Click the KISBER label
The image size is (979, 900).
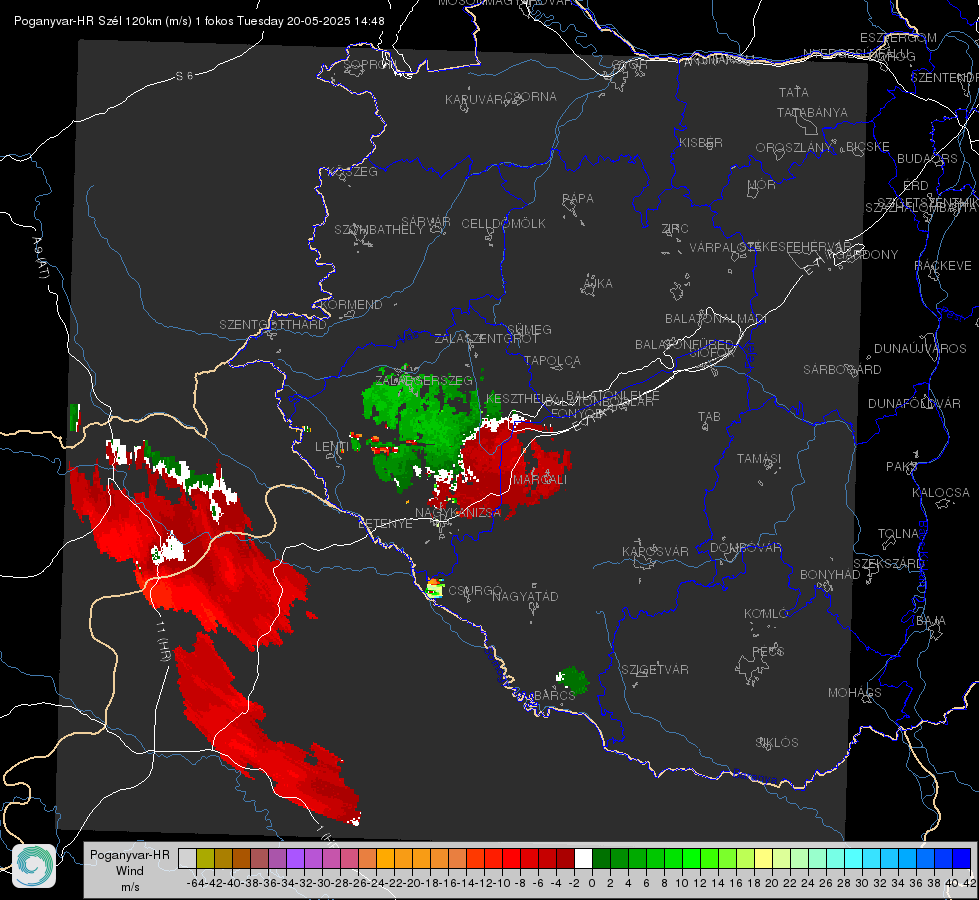701,143
